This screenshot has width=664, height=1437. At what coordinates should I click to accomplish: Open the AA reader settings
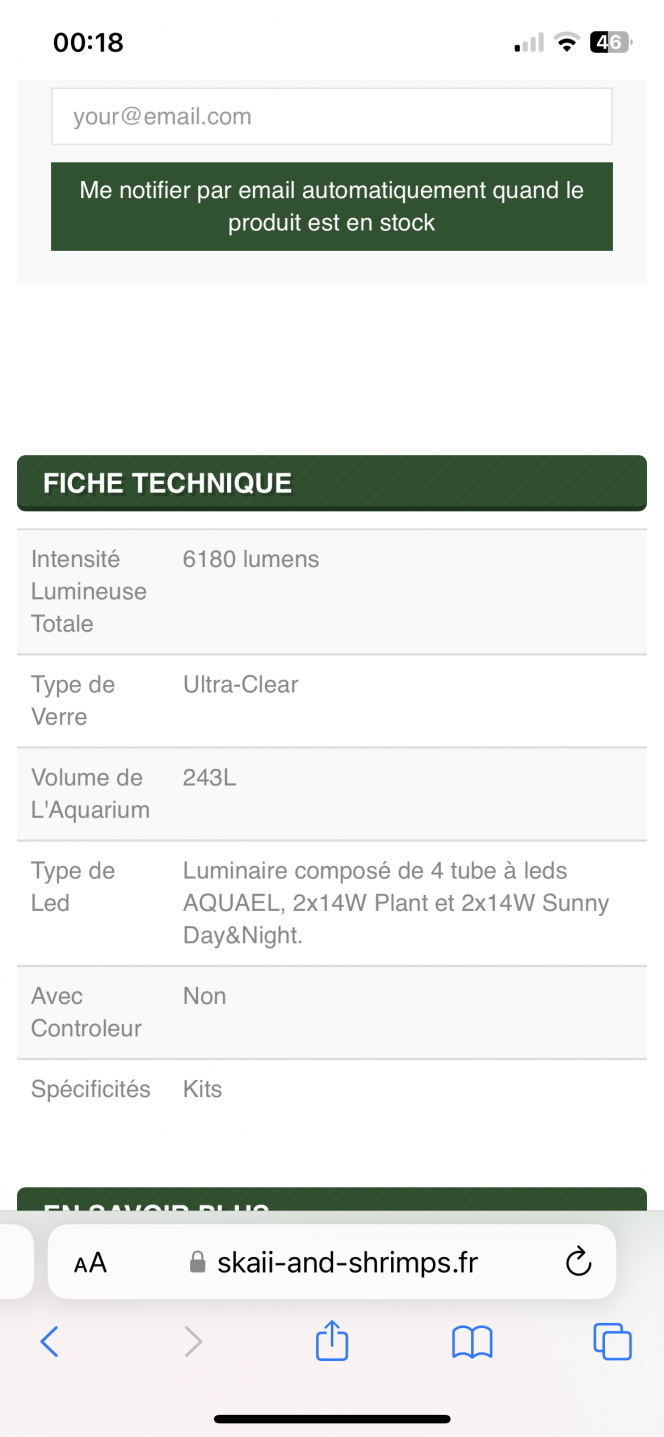(90, 1263)
